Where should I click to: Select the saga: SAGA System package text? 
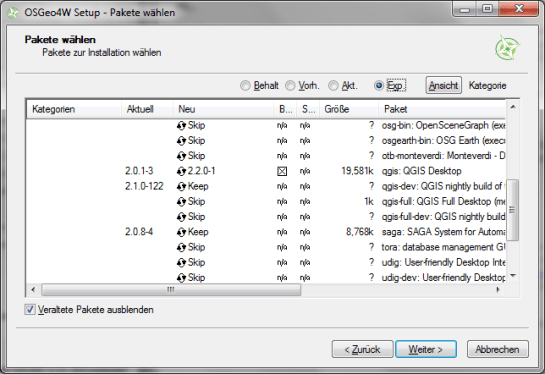click(x=443, y=232)
